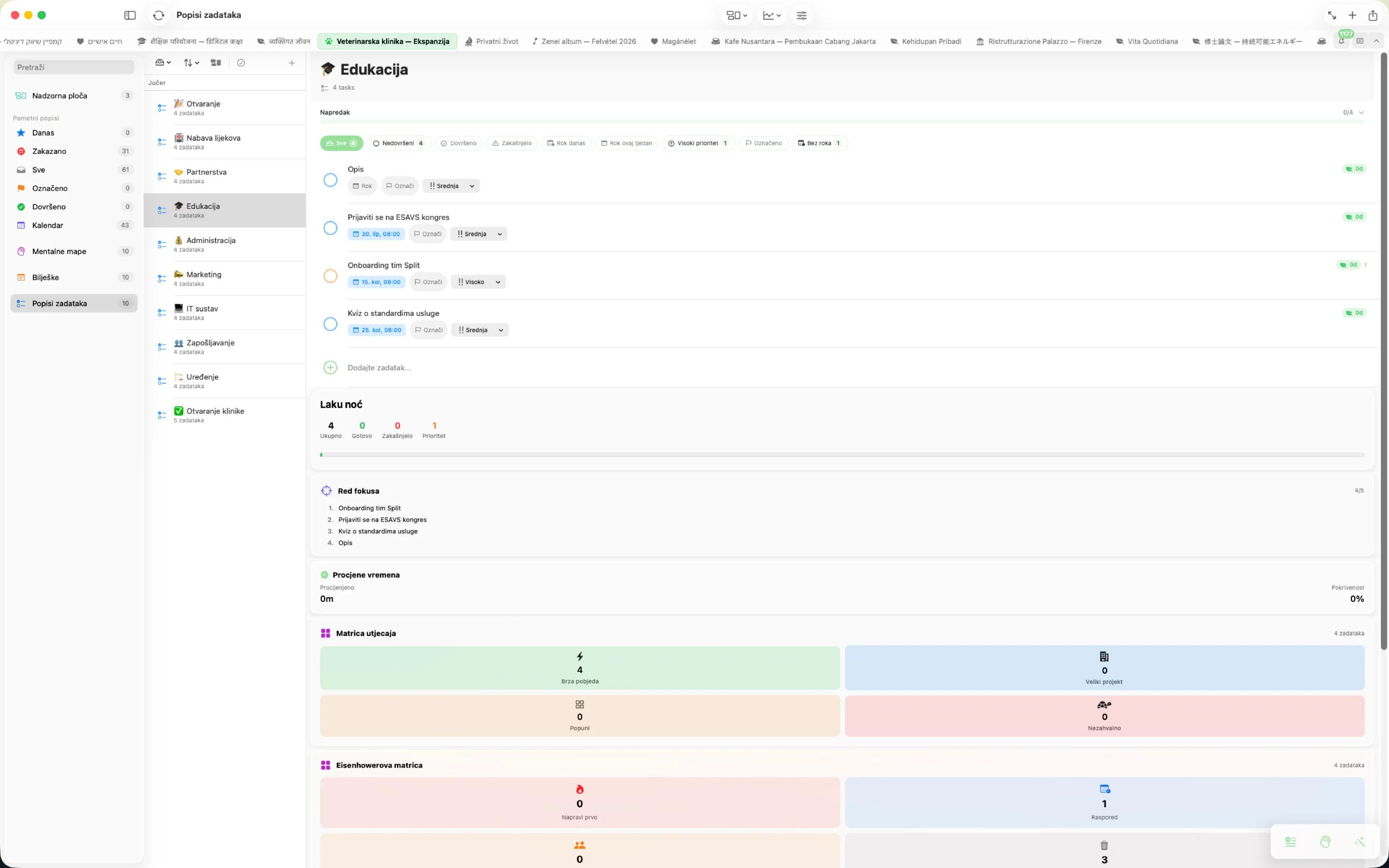Click the magic wand icon in floating bar
This screenshot has width=1389, height=868.
1360,841
